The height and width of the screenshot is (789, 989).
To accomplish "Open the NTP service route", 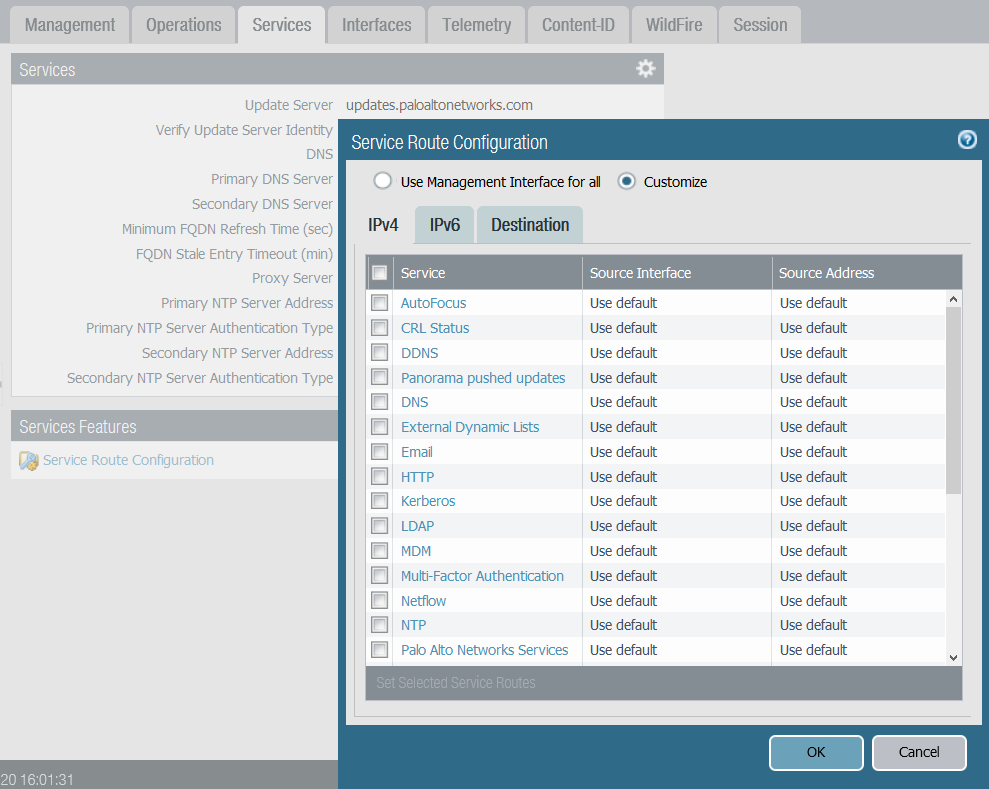I will point(414,625).
